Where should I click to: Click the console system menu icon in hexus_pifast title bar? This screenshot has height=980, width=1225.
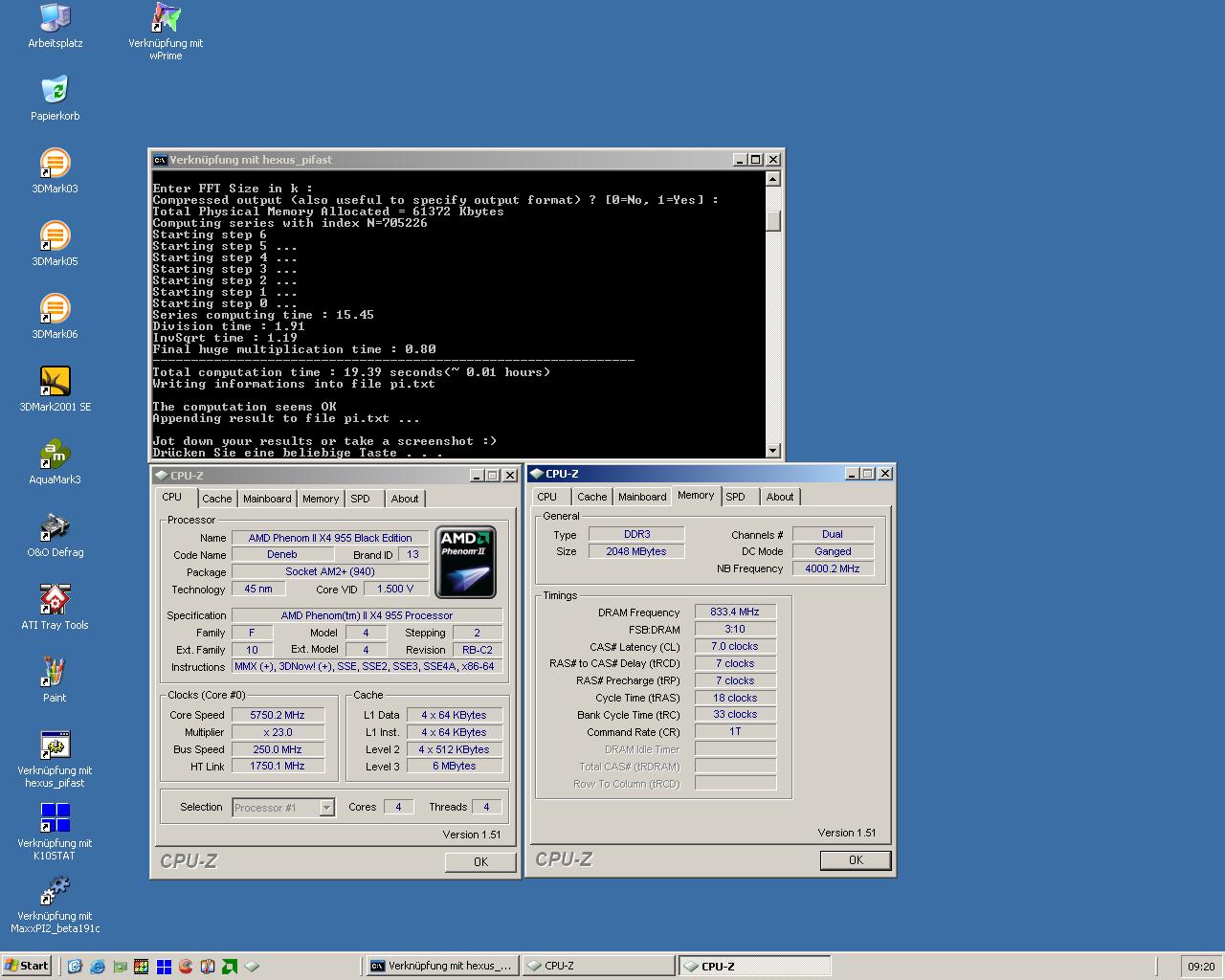click(x=161, y=160)
